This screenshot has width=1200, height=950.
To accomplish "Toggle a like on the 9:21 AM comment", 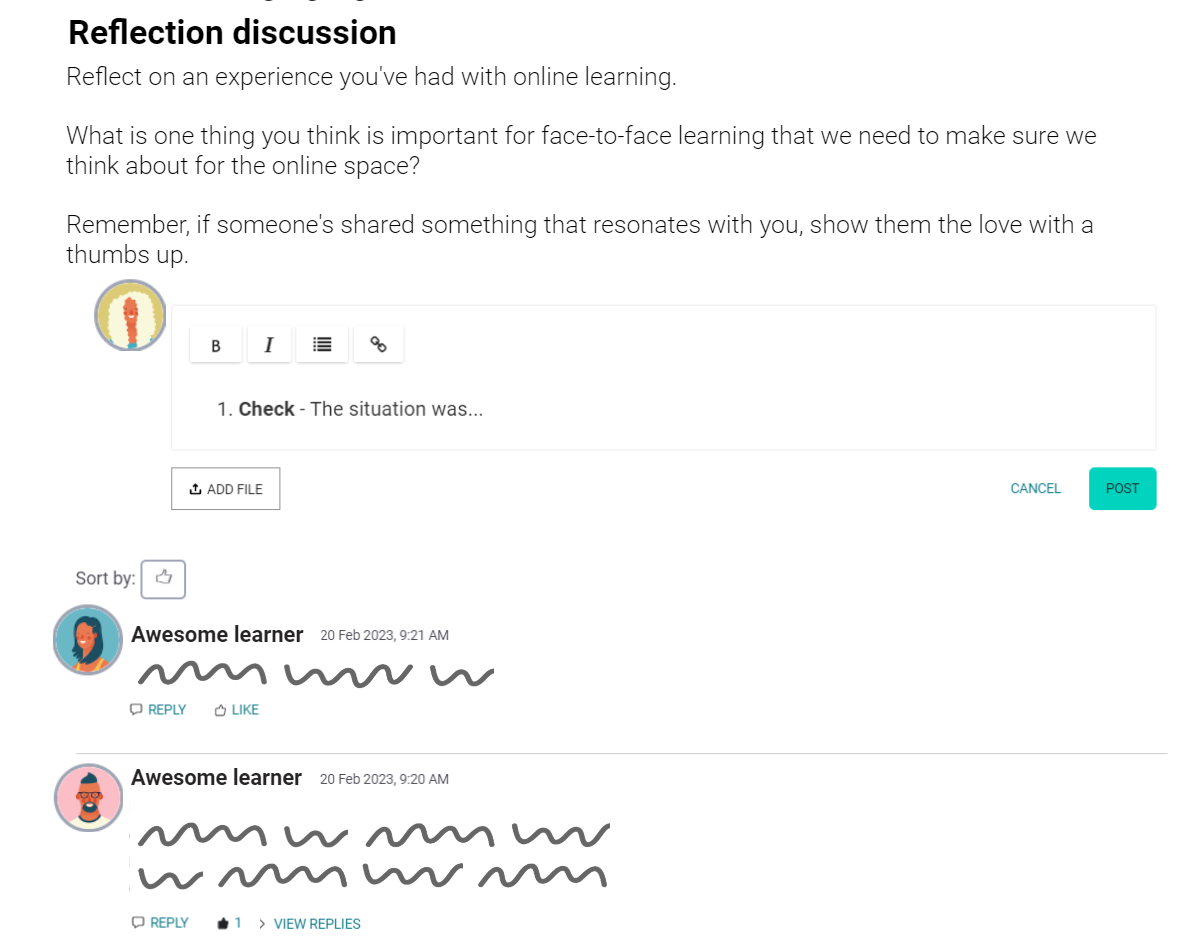I will (x=236, y=709).
